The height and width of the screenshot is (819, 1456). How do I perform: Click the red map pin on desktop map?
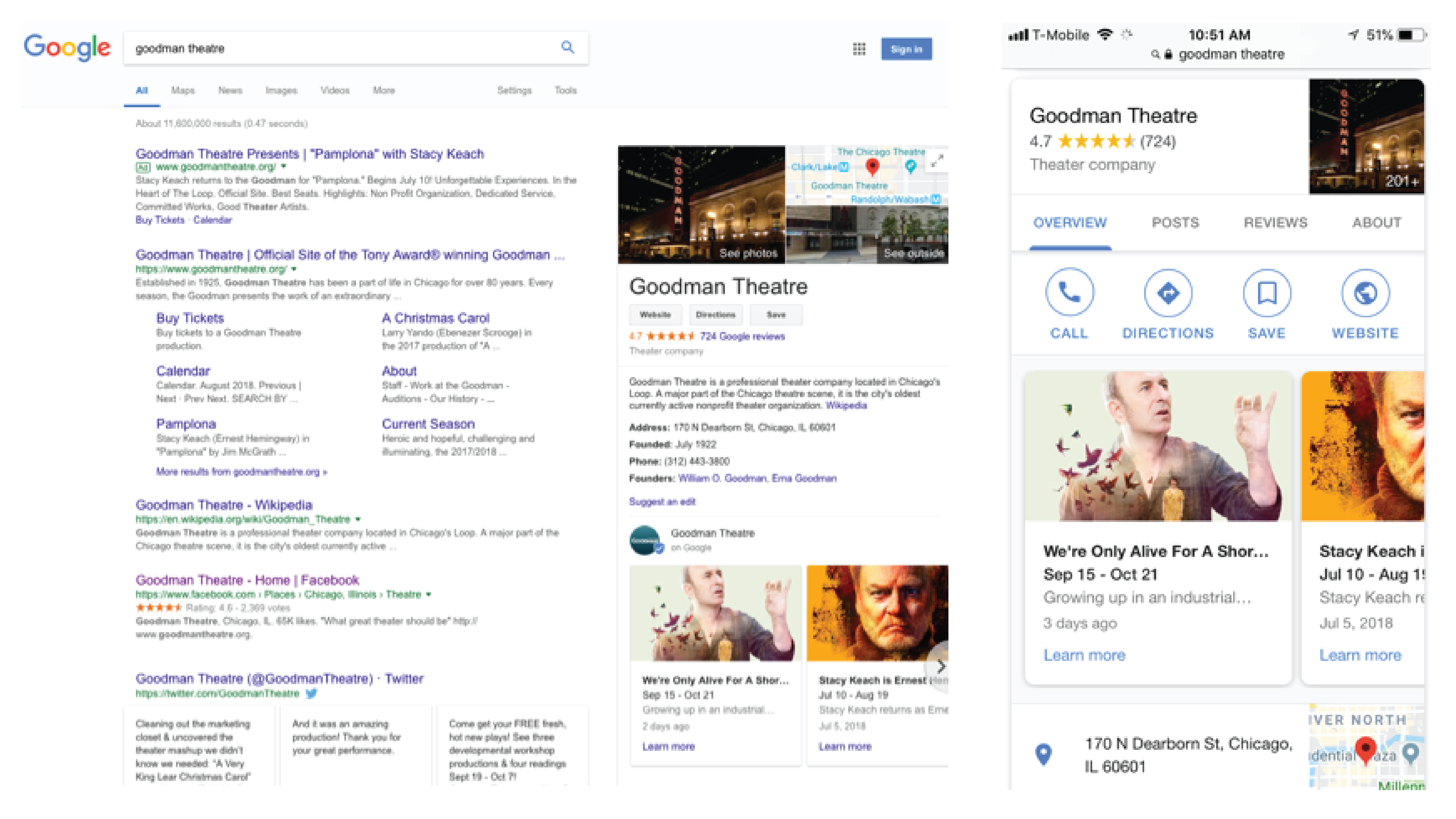[872, 166]
